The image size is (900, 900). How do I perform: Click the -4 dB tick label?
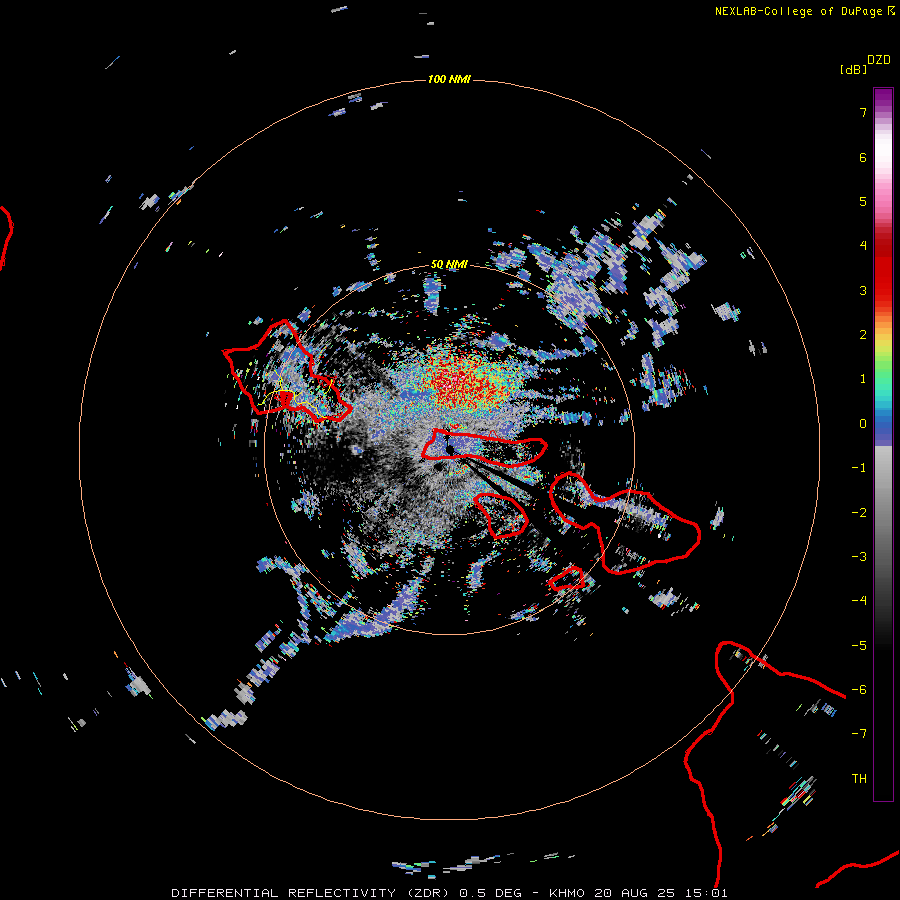click(859, 601)
